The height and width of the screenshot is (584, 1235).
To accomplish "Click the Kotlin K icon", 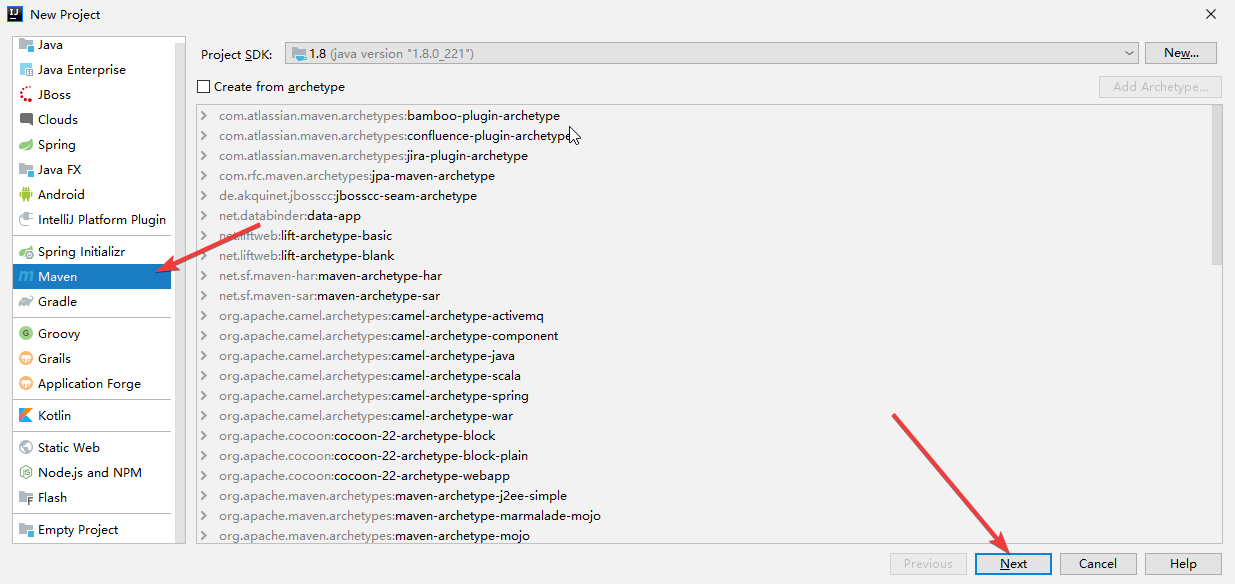I will 27,416.
